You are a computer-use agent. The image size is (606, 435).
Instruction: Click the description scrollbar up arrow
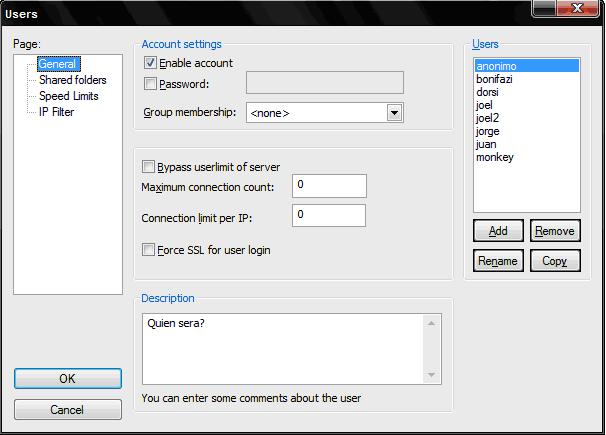[x=431, y=323]
